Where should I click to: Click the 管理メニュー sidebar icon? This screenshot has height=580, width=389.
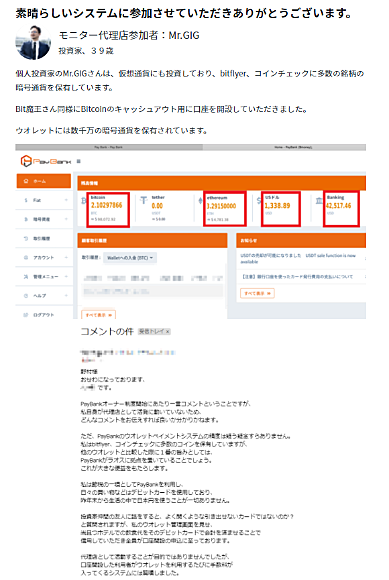(26, 277)
